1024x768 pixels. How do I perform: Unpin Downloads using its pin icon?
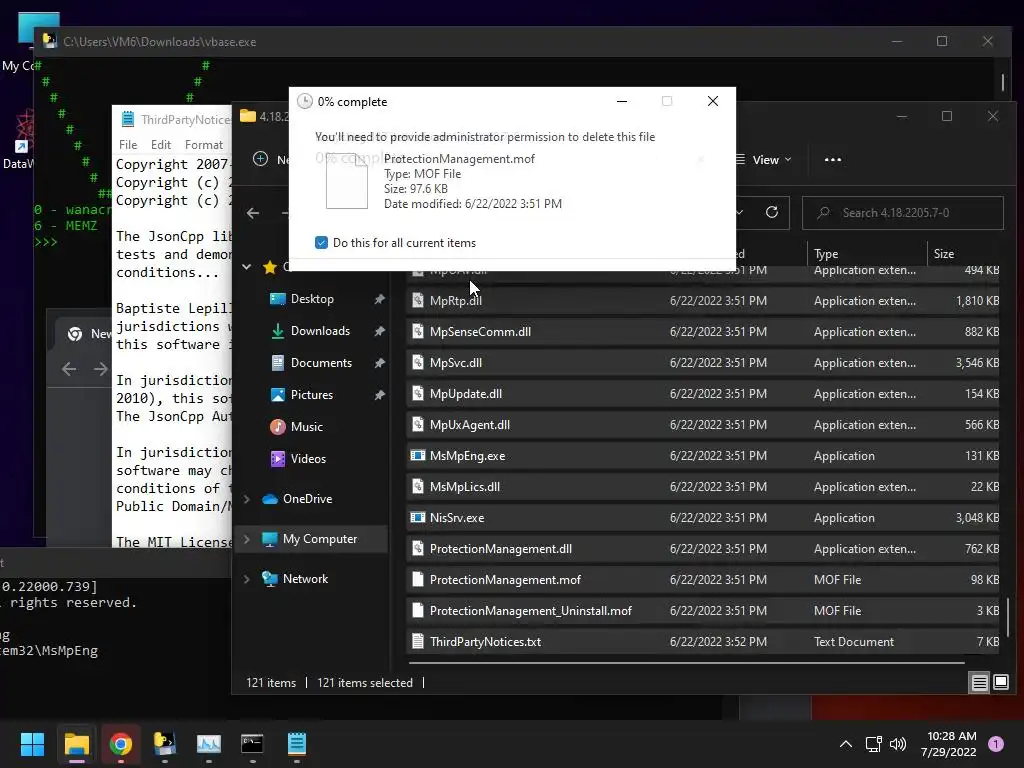click(x=379, y=331)
